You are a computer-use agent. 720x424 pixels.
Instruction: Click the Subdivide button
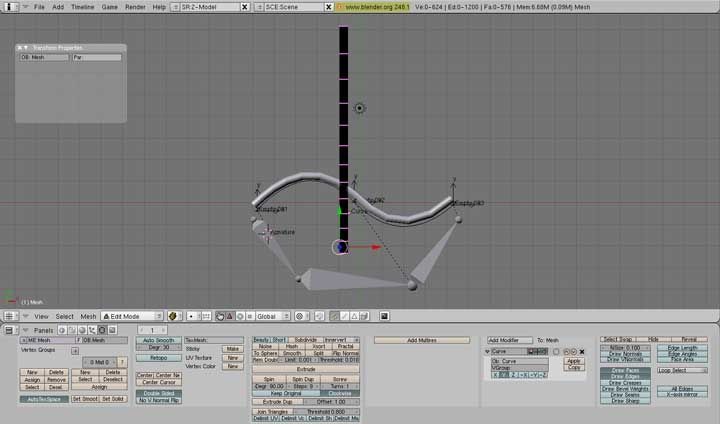[305, 340]
